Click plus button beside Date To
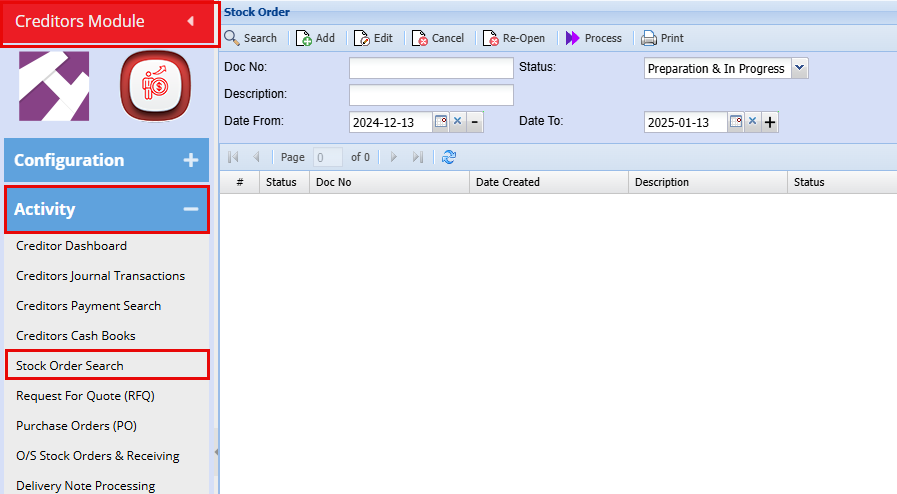 click(770, 122)
